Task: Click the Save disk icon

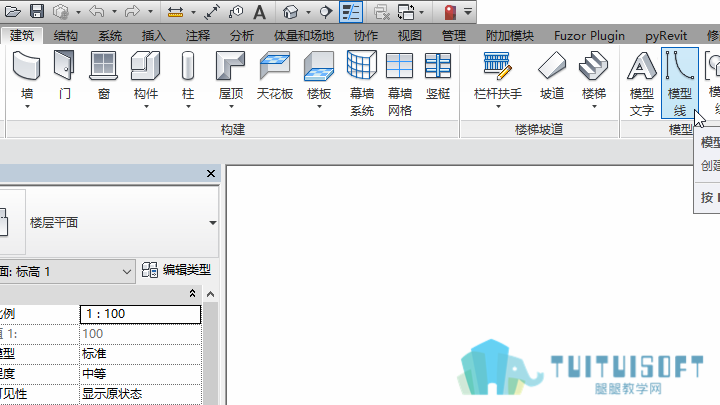Action: coord(37,11)
